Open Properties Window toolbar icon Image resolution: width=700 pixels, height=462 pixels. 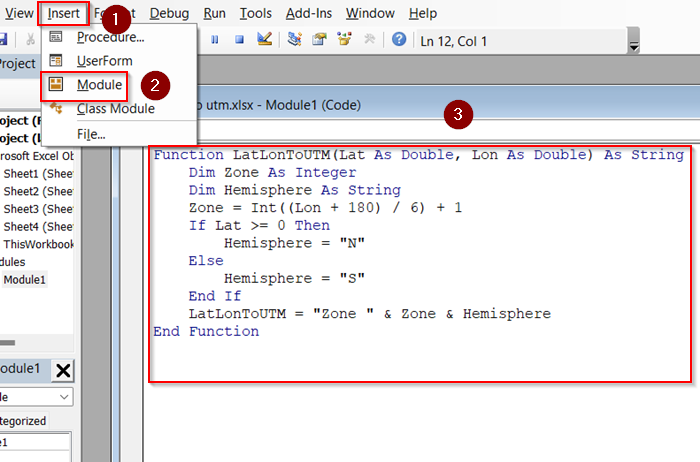click(319, 39)
